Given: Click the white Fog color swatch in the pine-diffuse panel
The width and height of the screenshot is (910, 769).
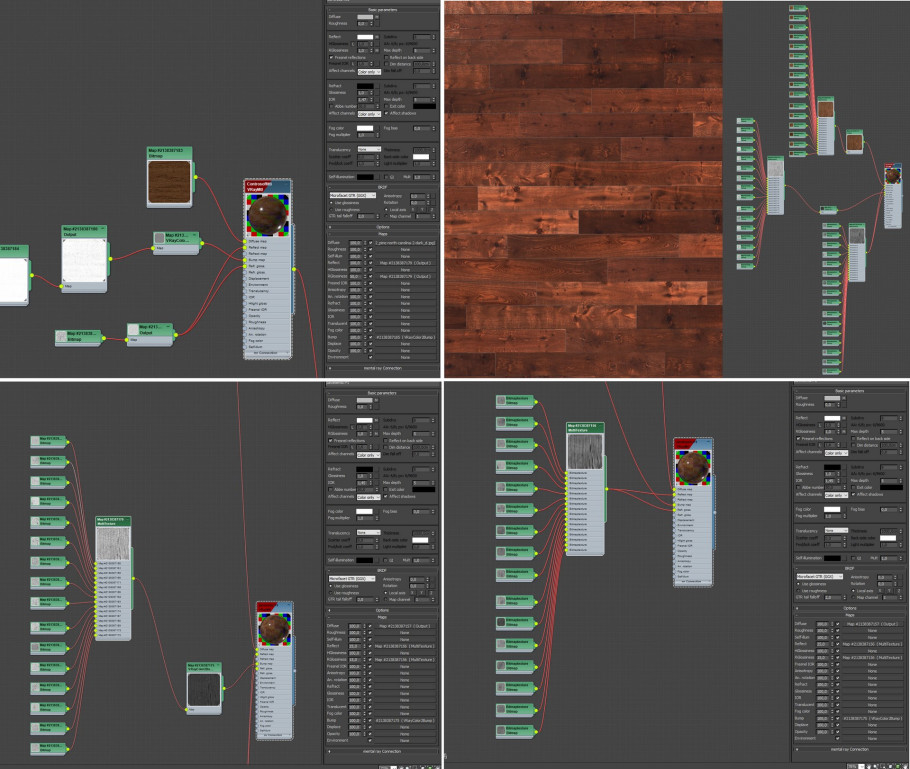Looking at the screenshot, I should (x=365, y=128).
